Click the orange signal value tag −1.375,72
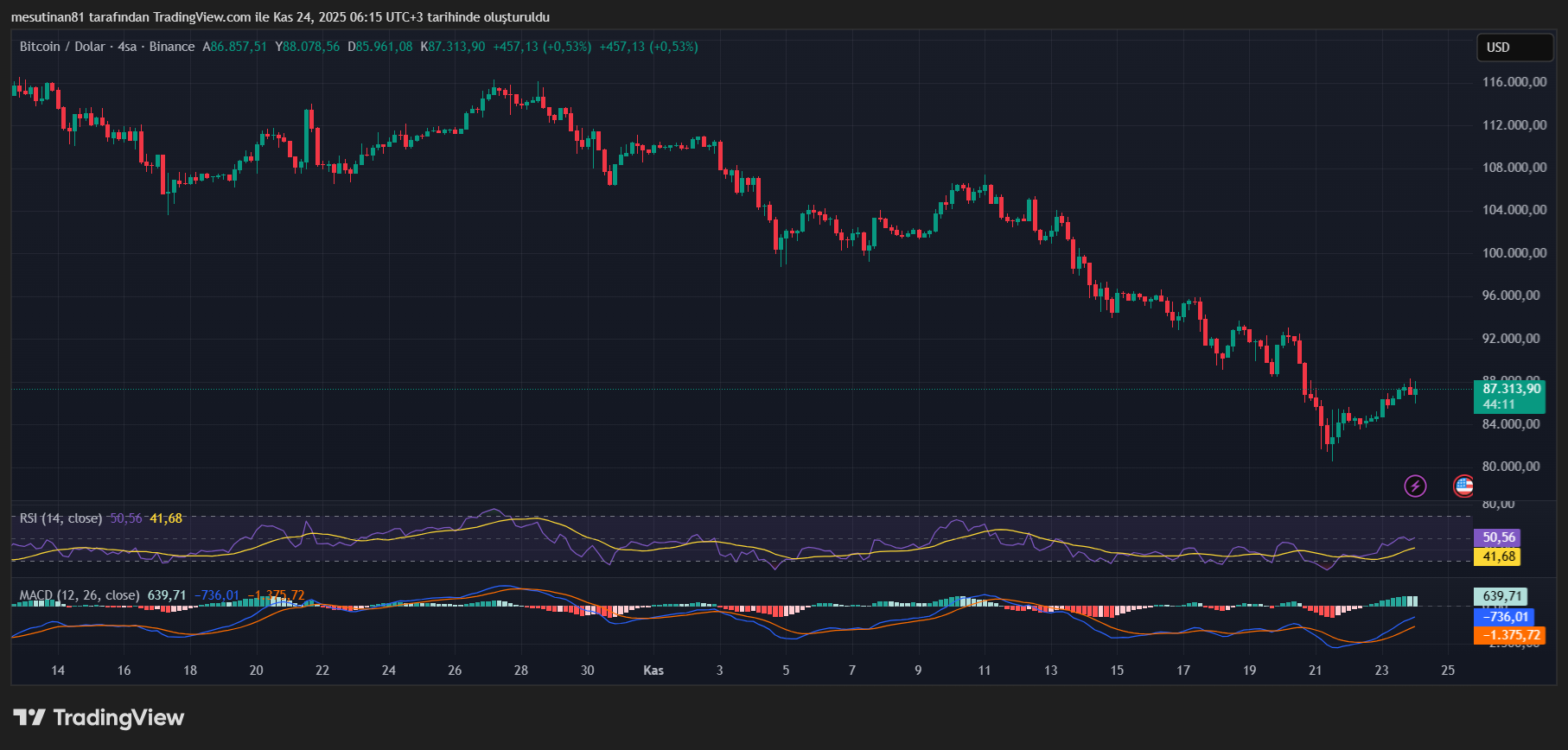 tap(1509, 635)
